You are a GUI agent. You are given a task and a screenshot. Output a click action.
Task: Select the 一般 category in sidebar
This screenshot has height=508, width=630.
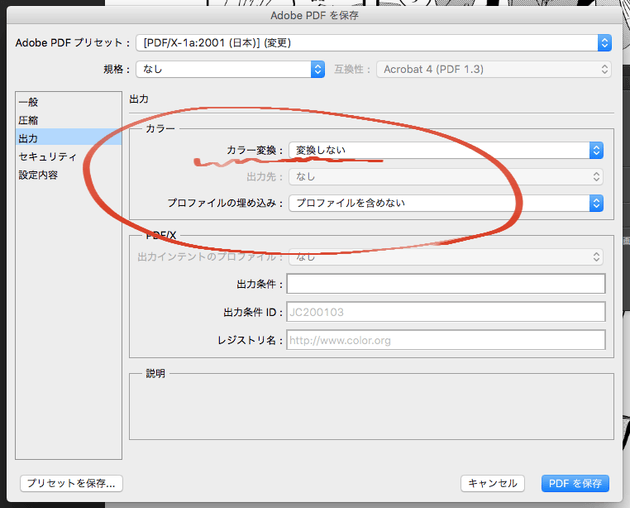point(68,102)
